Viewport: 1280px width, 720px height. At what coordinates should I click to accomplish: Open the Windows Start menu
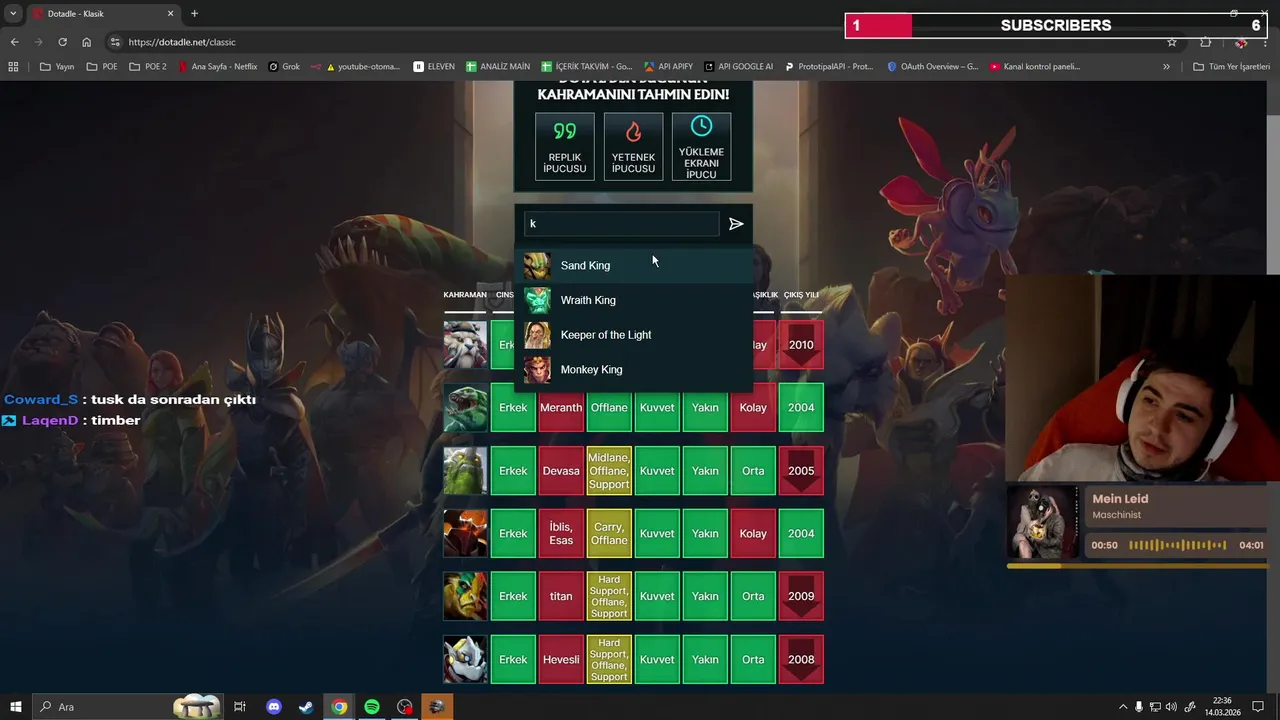coord(16,707)
